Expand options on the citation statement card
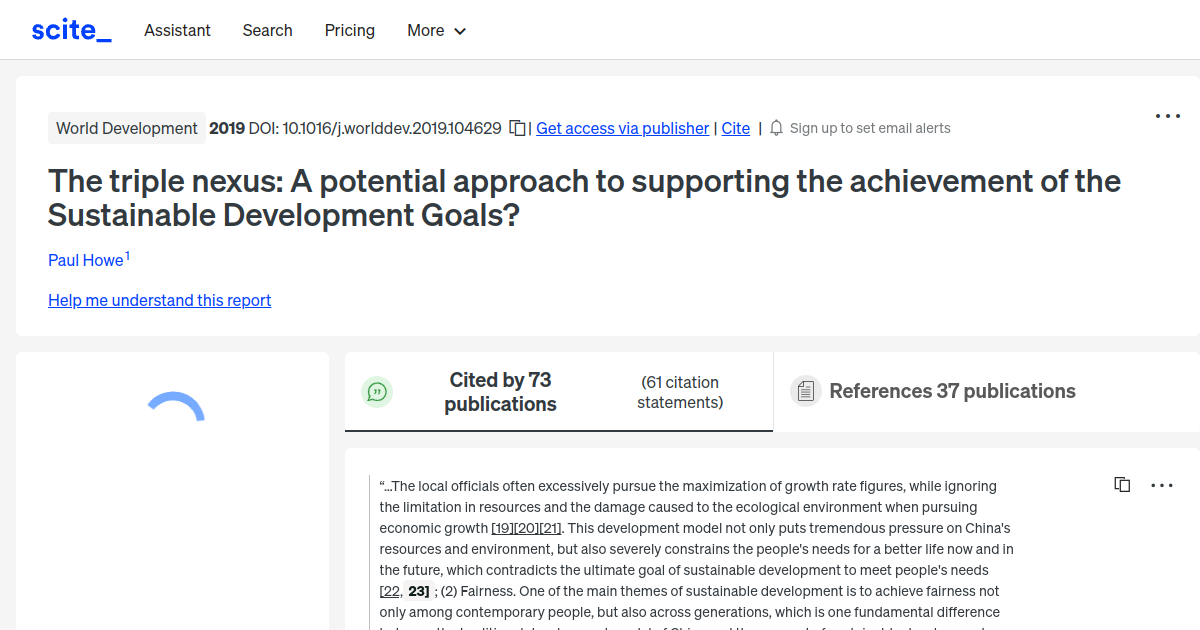The height and width of the screenshot is (630, 1200). tap(1162, 485)
